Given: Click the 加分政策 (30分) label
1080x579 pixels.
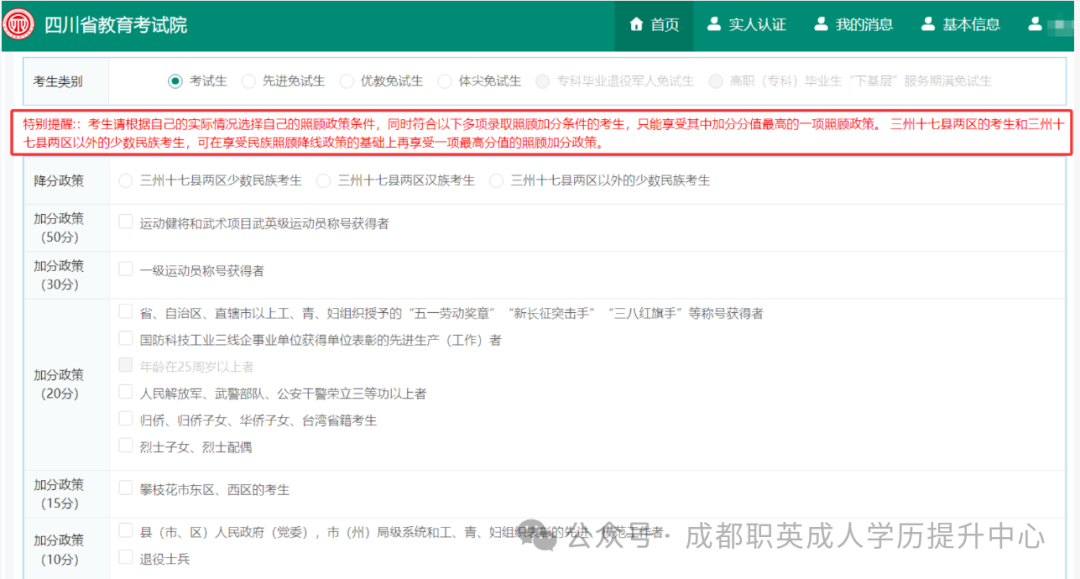Looking at the screenshot, I should 59,275.
